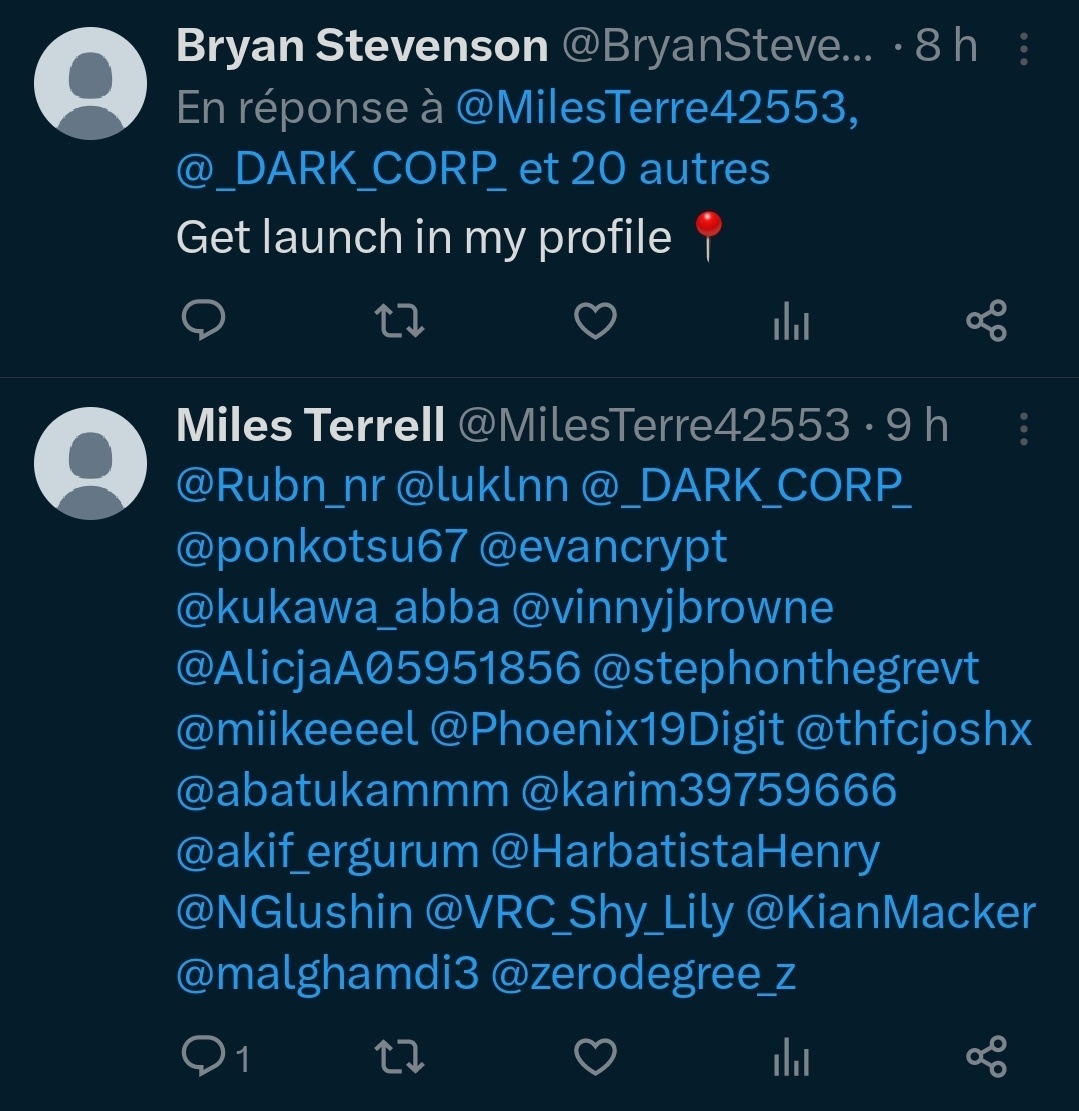The image size is (1079, 1111).
Task: Open the "et 20 autres" recipients list
Action: tap(644, 169)
